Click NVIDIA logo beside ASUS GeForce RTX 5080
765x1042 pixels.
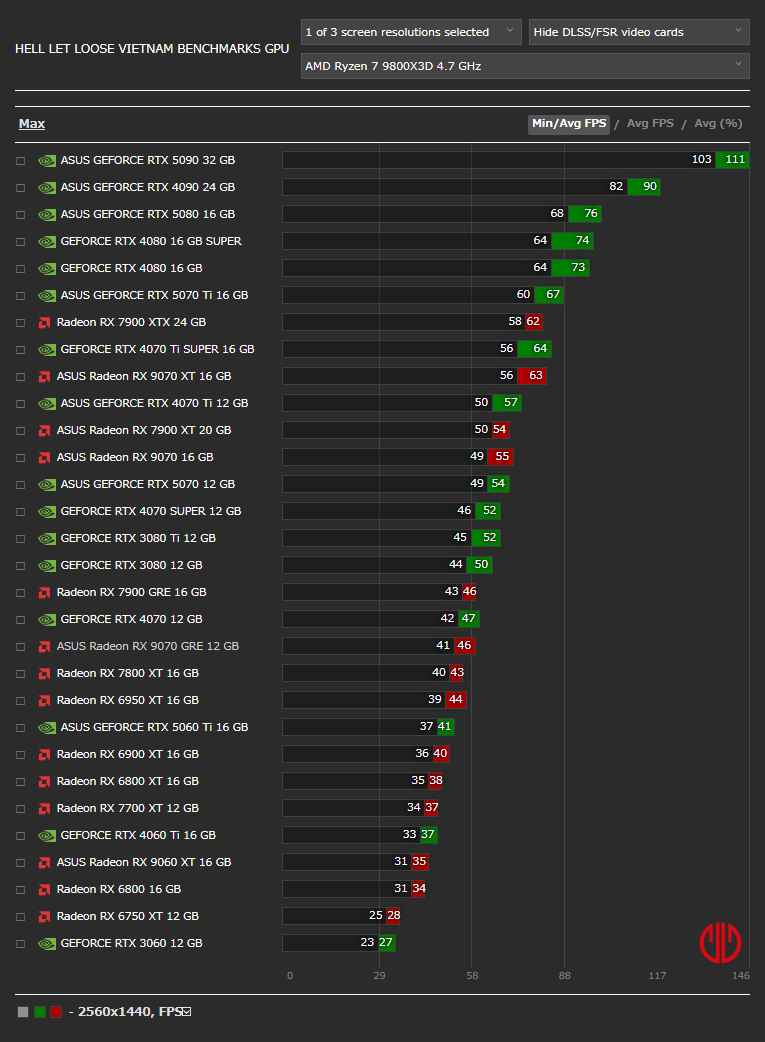[47, 215]
